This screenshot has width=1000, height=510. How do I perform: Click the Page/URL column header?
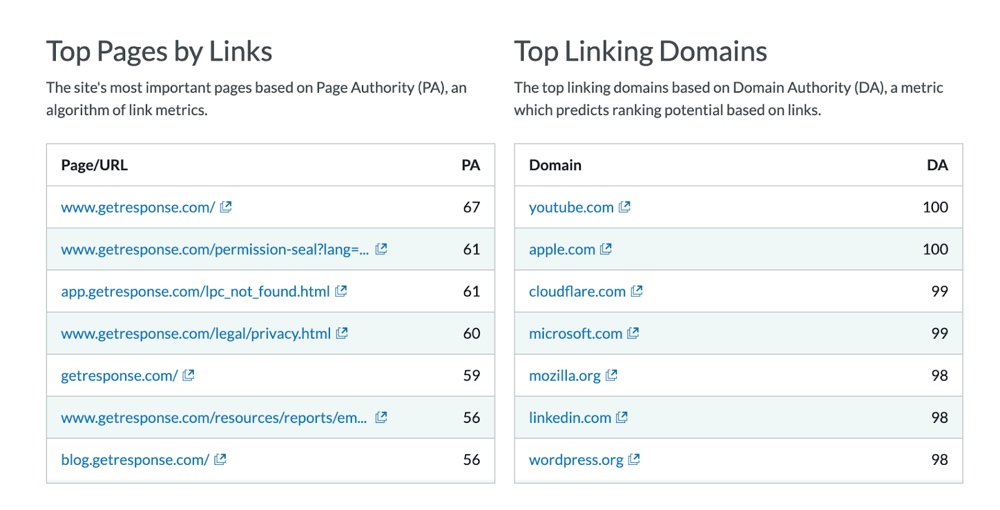click(94, 165)
